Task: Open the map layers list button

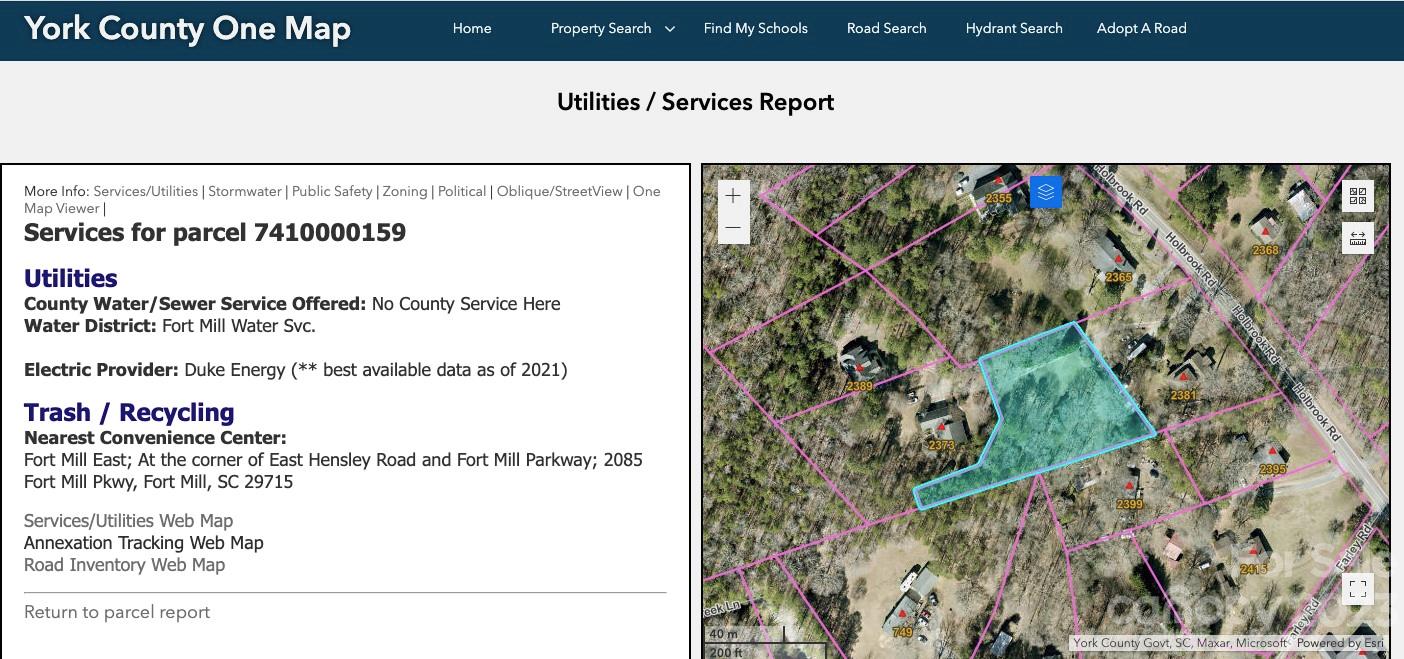Action: (x=1046, y=192)
